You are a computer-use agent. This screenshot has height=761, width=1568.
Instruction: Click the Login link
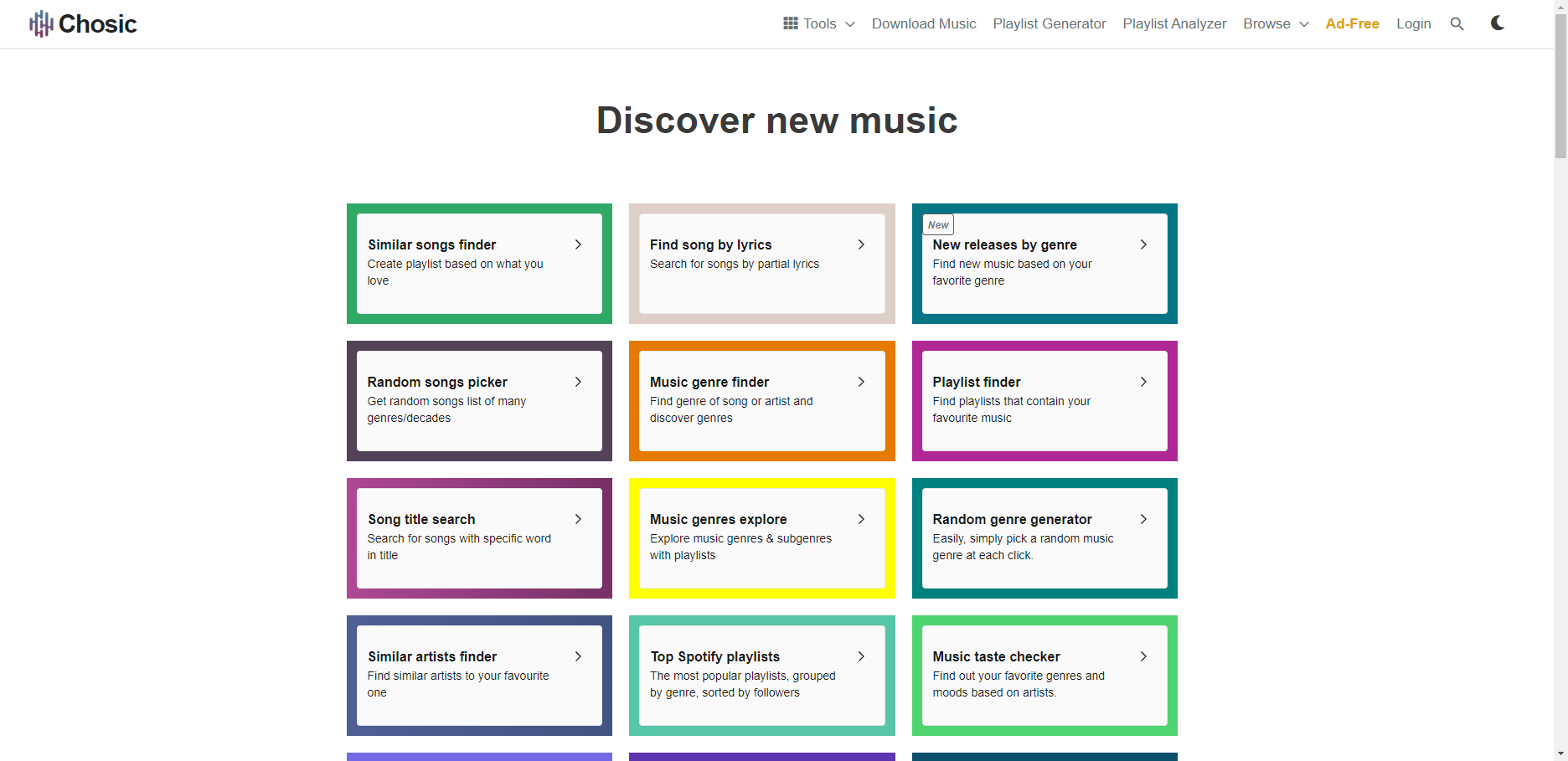pyautogui.click(x=1414, y=23)
